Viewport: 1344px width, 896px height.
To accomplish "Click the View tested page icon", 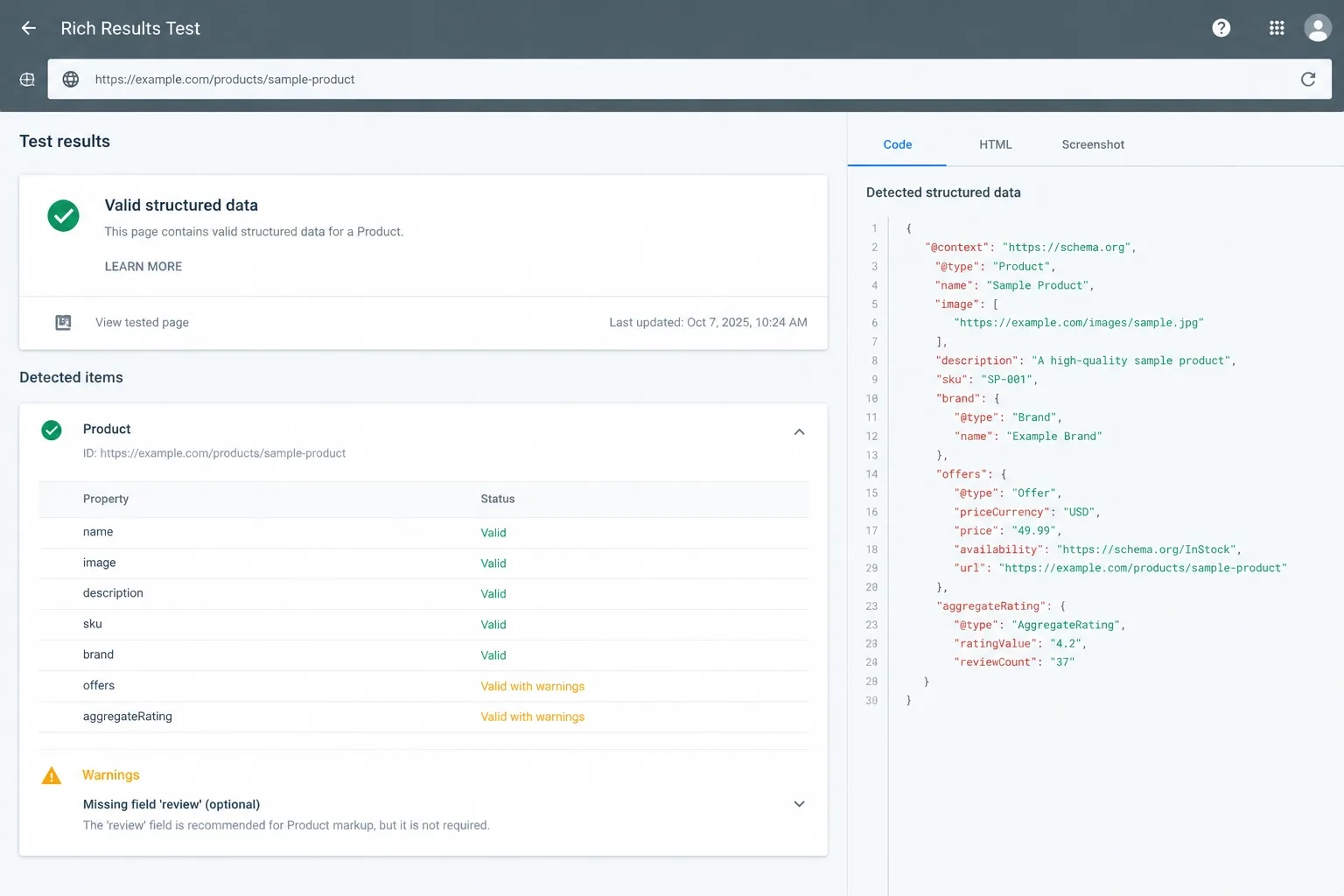I will coord(63,323).
